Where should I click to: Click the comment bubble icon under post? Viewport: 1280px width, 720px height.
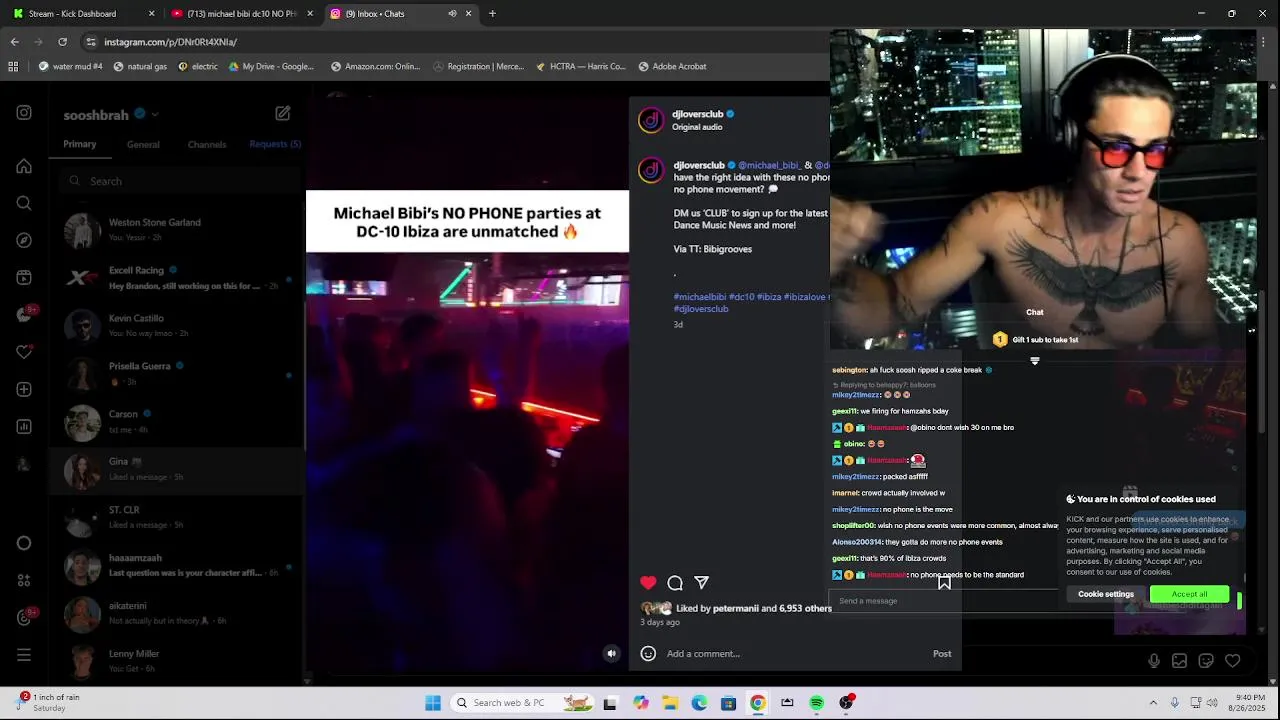pos(675,583)
